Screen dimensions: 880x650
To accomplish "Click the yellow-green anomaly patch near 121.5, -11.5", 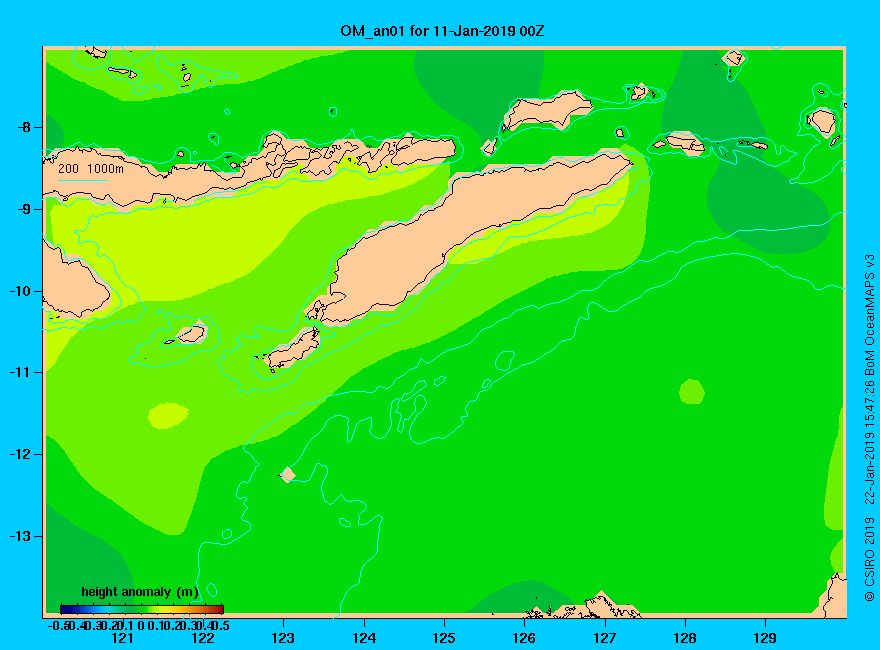I will click(168, 415).
